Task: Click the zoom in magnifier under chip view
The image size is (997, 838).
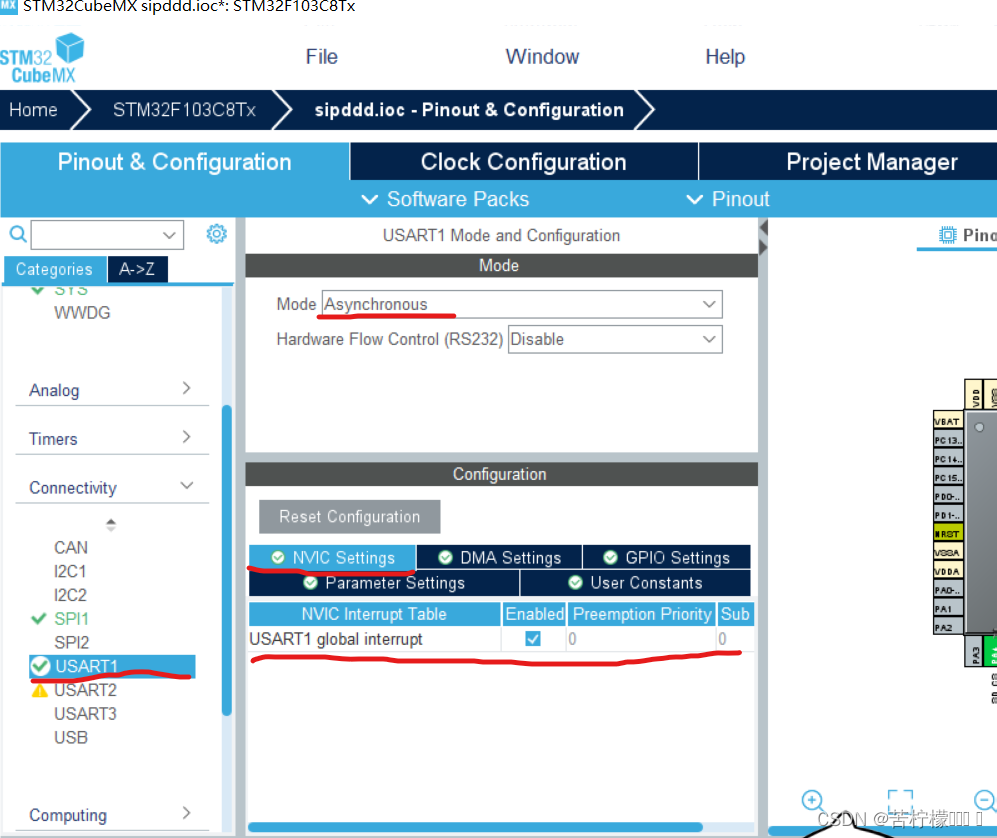Action: pos(813,800)
